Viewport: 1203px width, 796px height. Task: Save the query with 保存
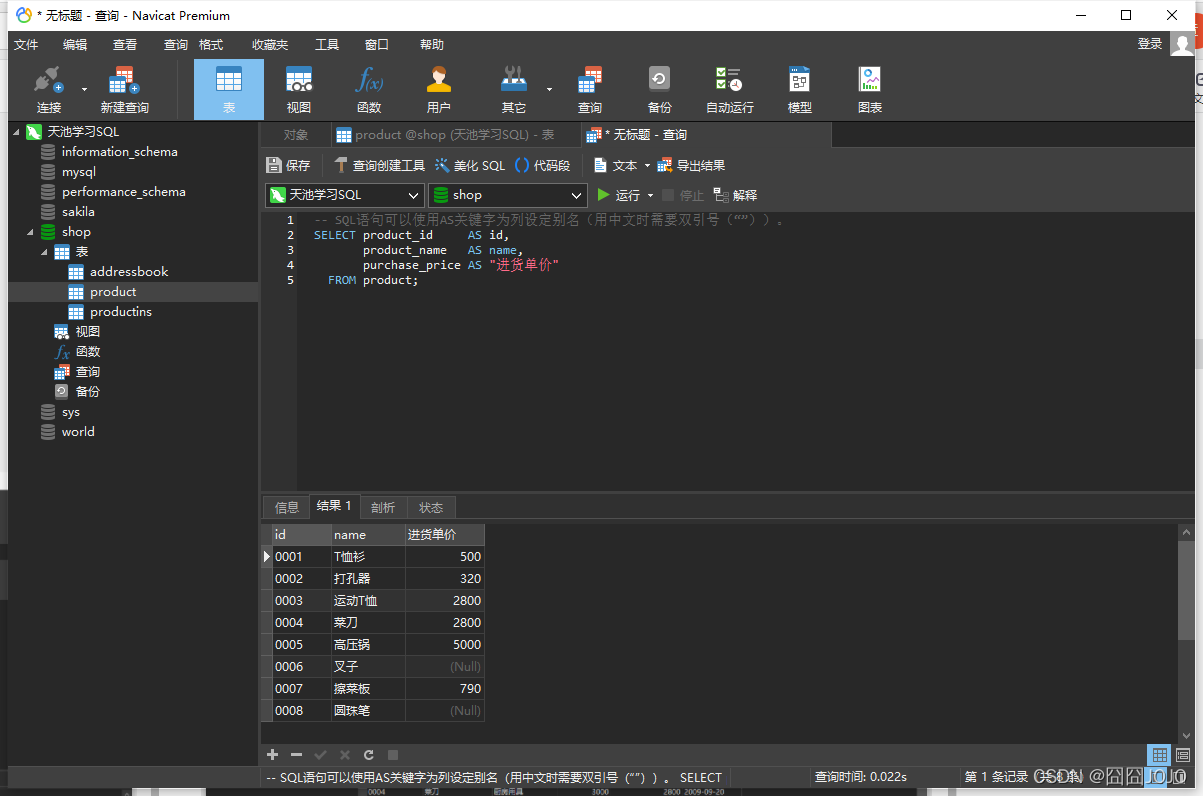click(x=288, y=165)
